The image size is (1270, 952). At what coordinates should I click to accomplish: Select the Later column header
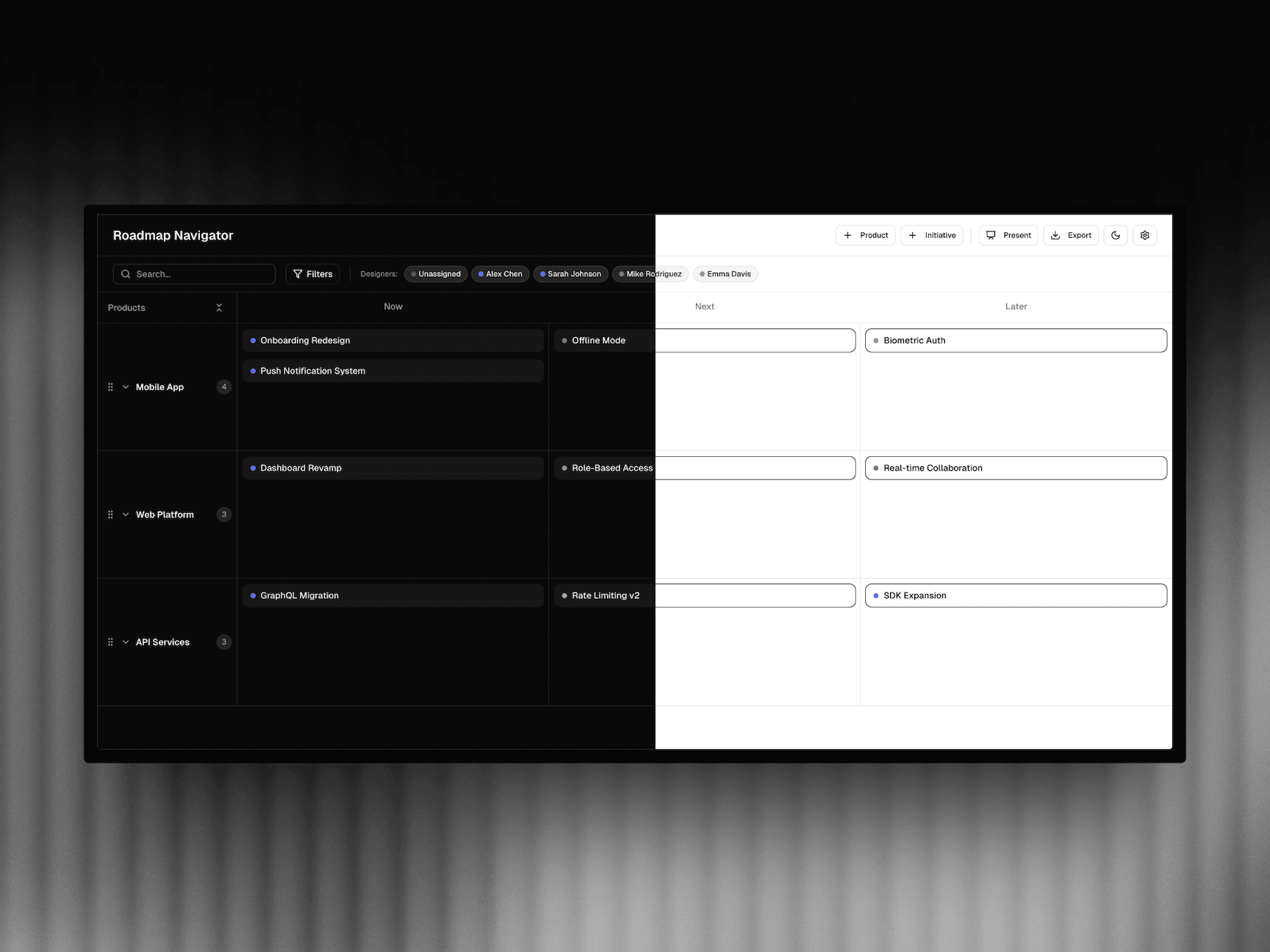coord(1016,306)
